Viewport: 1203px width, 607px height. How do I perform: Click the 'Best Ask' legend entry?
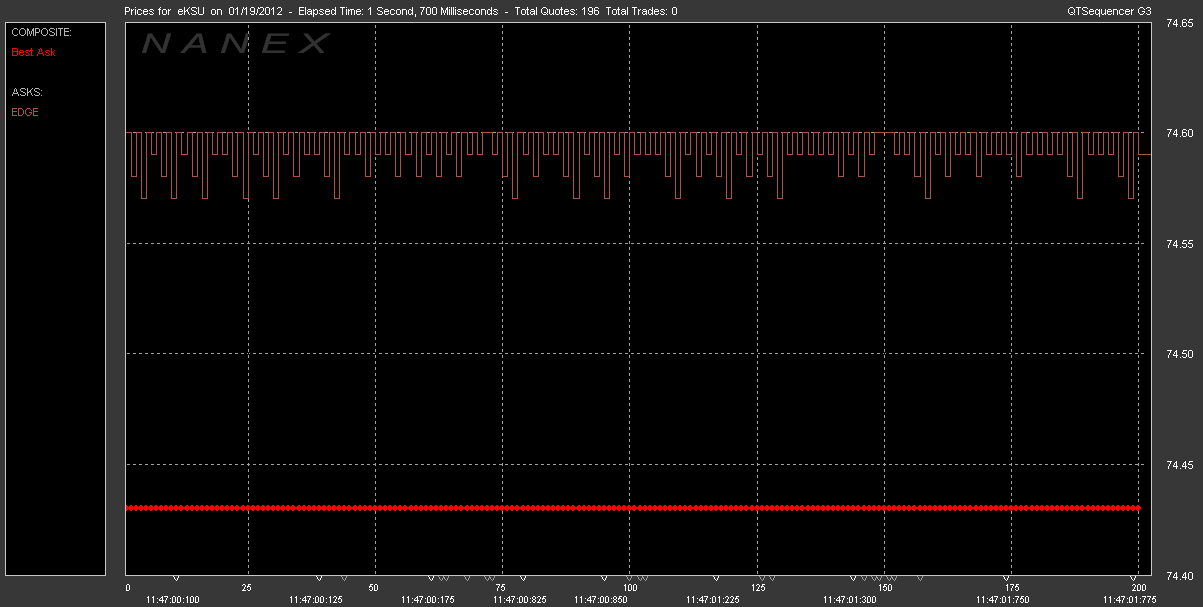33,52
